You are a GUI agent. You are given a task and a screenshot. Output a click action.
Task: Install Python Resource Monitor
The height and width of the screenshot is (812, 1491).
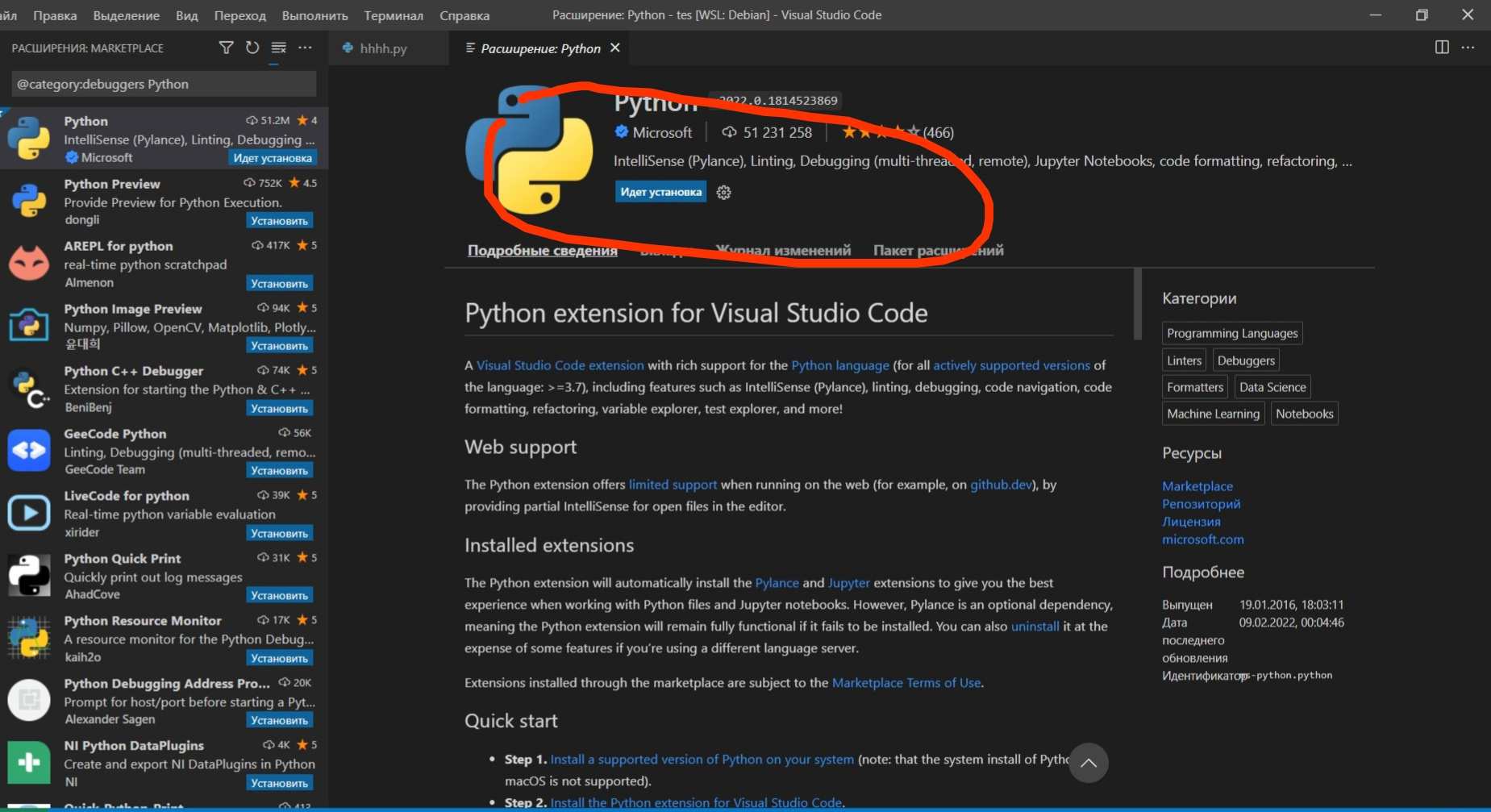[279, 659]
